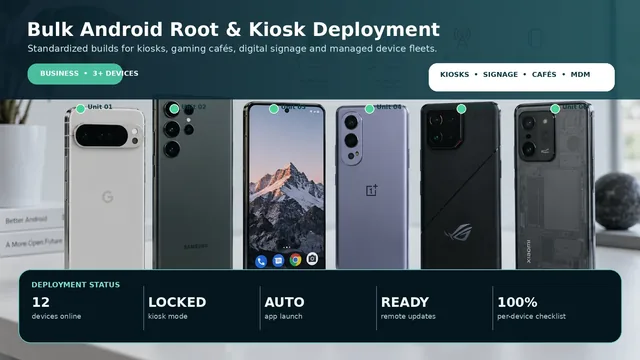Click the ROG logo on the black phone
Viewport: 640px width, 360px height.
coord(458,233)
